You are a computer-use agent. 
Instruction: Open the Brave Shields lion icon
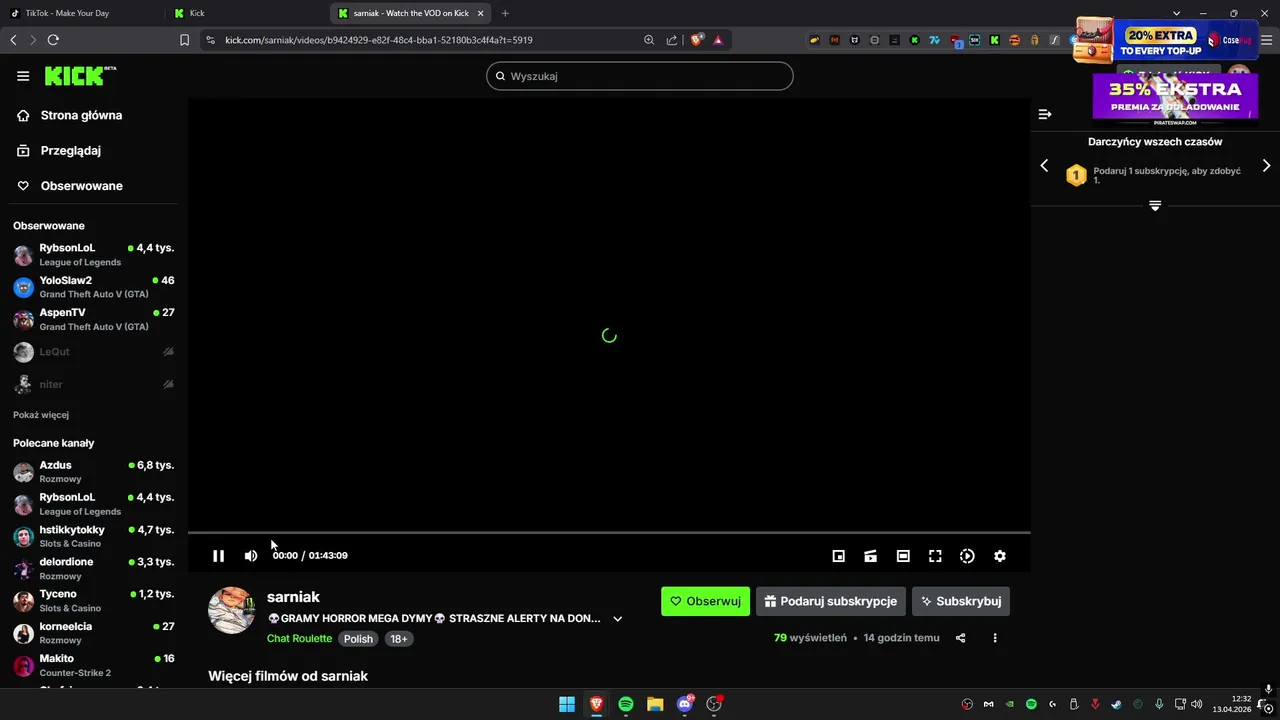coord(697,40)
